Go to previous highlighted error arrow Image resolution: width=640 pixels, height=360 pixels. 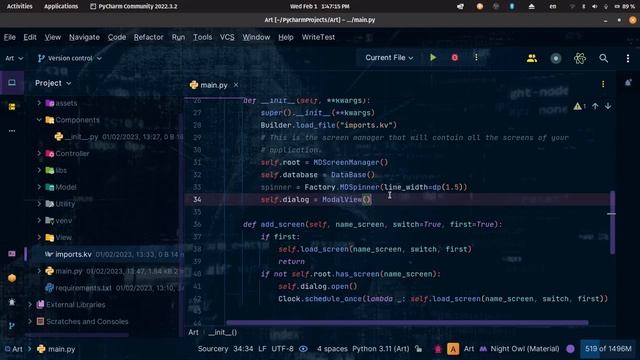[x=595, y=106]
